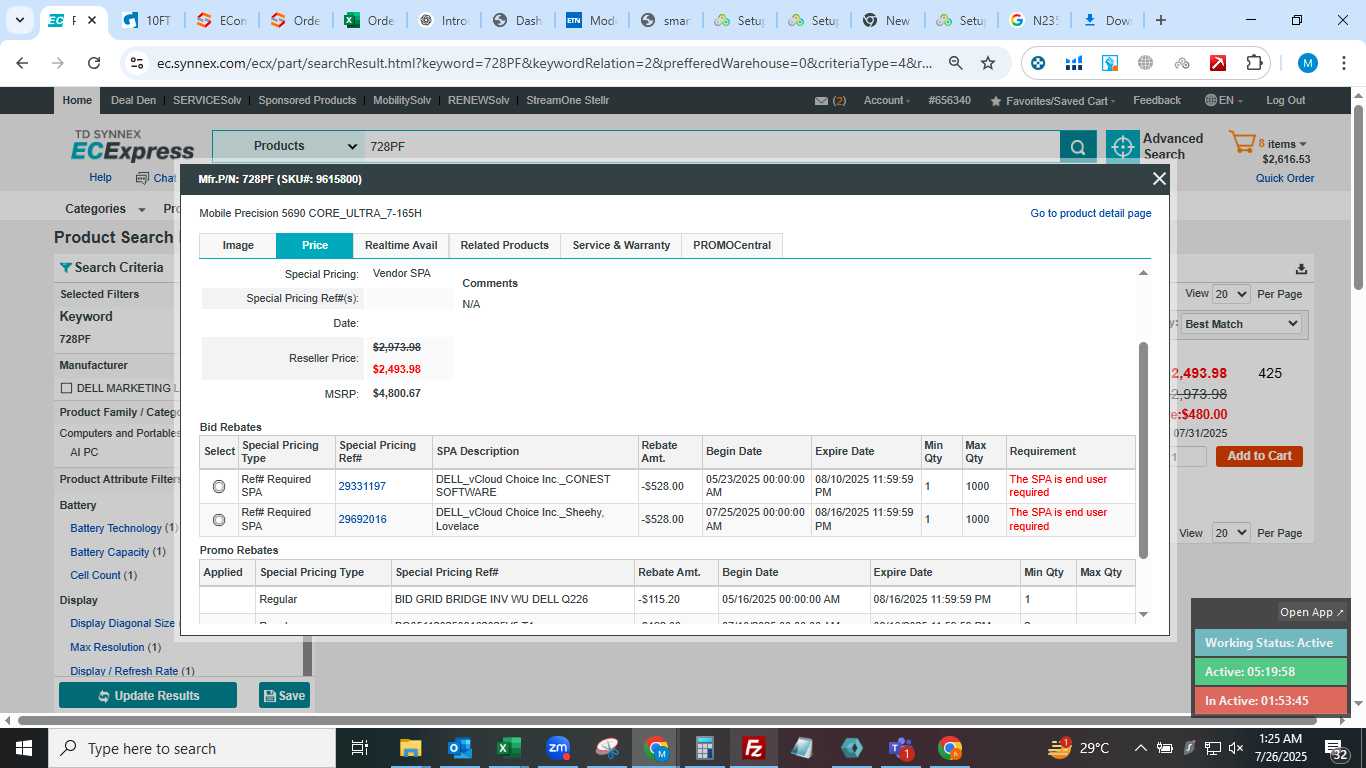The image size is (1366, 768).
Task: Click the popup vertical scrollbar thumb
Action: point(1144,450)
